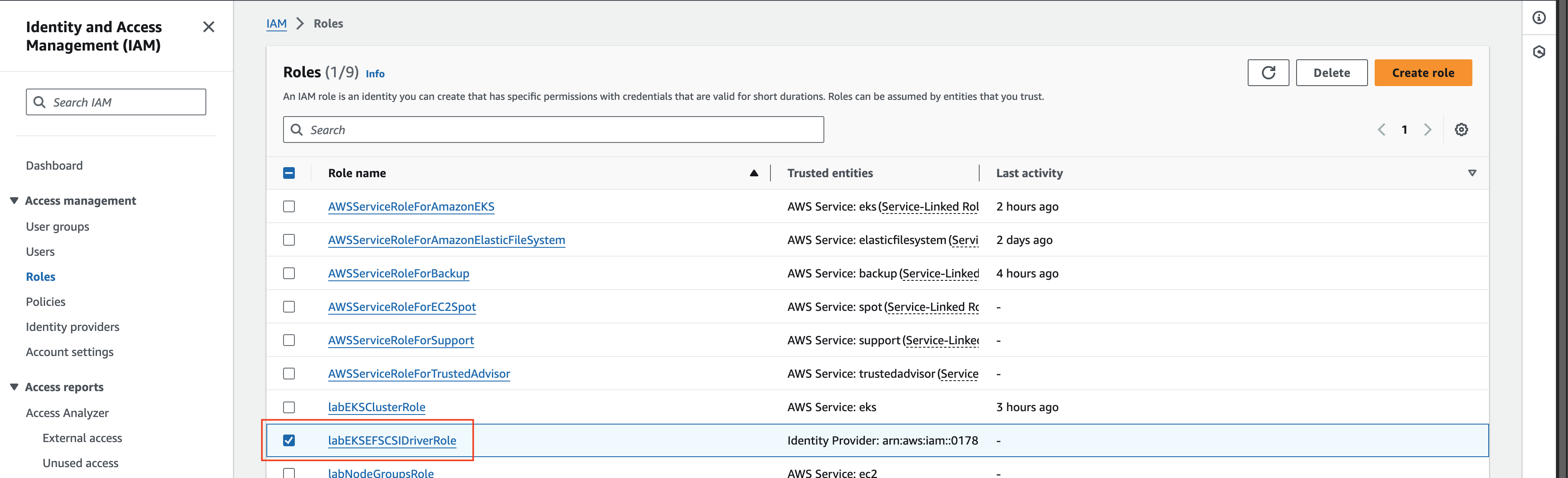Click '4 hours ago' last activity cell
1568x478 pixels.
pos(1027,273)
